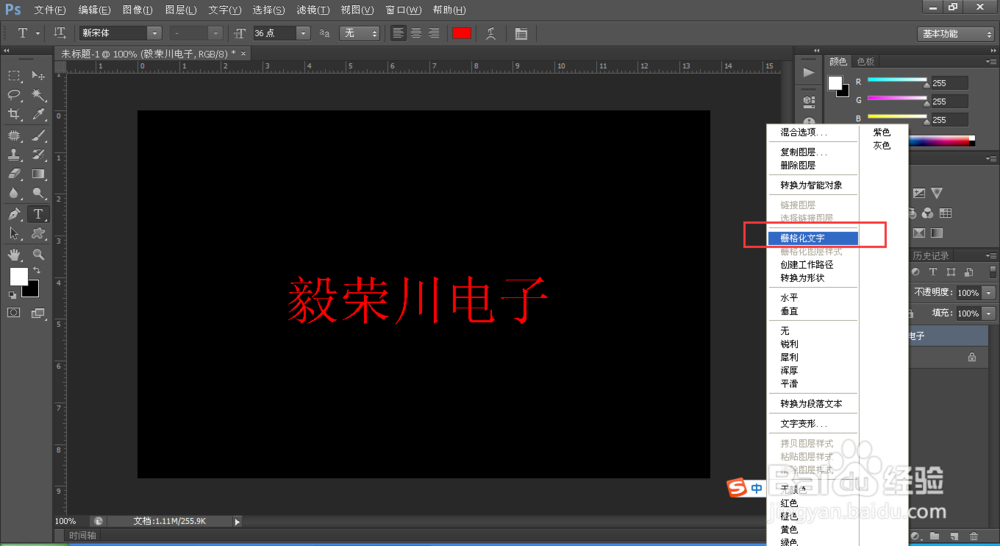Choose 转换为段落文本 from context menu
This screenshot has width=1000, height=546.
click(x=813, y=404)
